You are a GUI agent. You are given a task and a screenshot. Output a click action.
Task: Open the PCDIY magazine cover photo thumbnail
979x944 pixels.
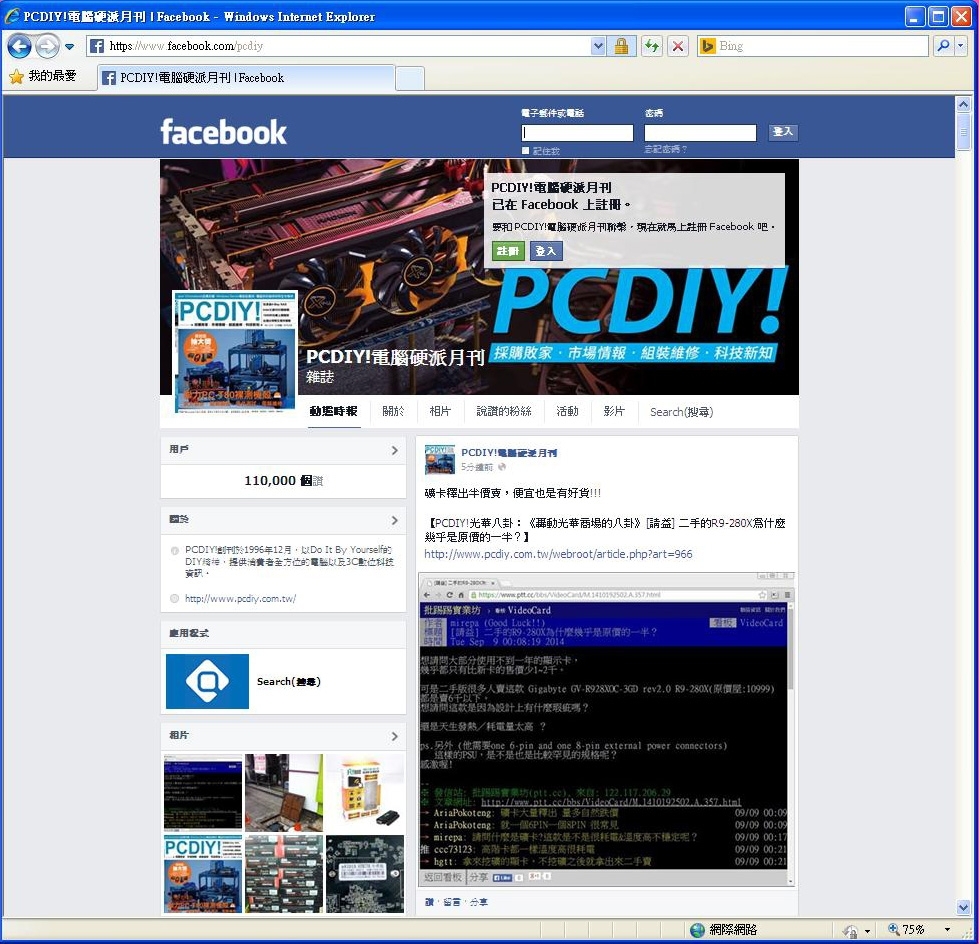pyautogui.click(x=203, y=874)
